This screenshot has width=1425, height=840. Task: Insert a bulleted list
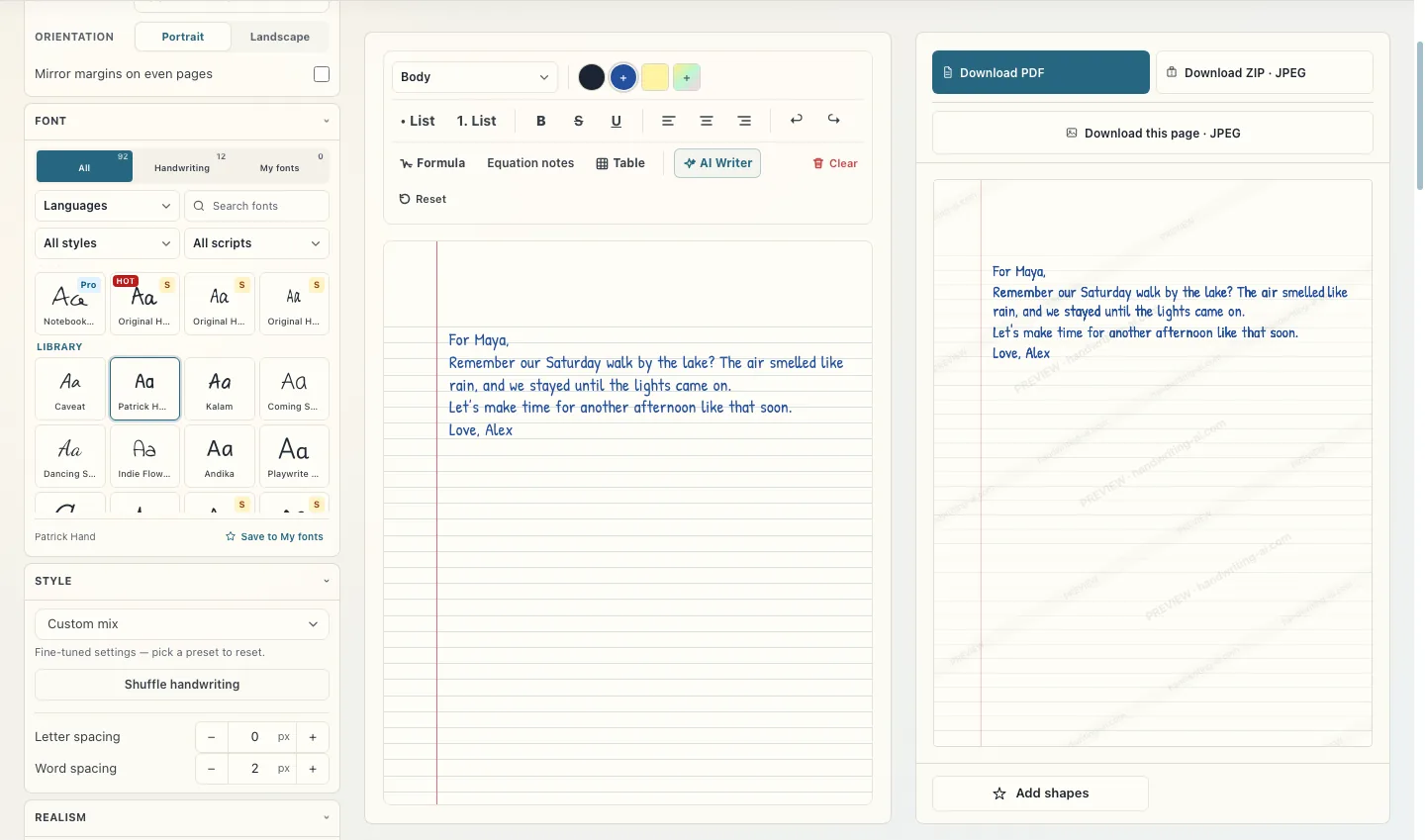click(418, 121)
